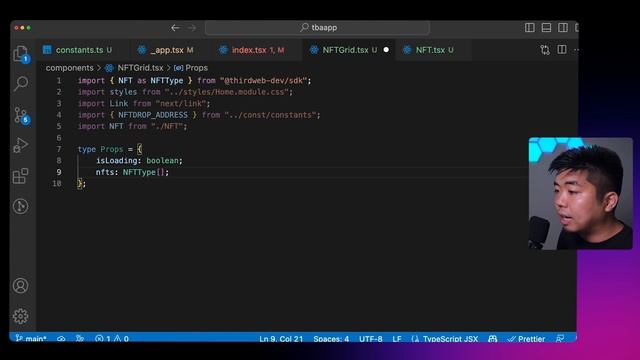
Task: Click "@thirdweb-dev/sdk" import string
Action: (x=263, y=80)
